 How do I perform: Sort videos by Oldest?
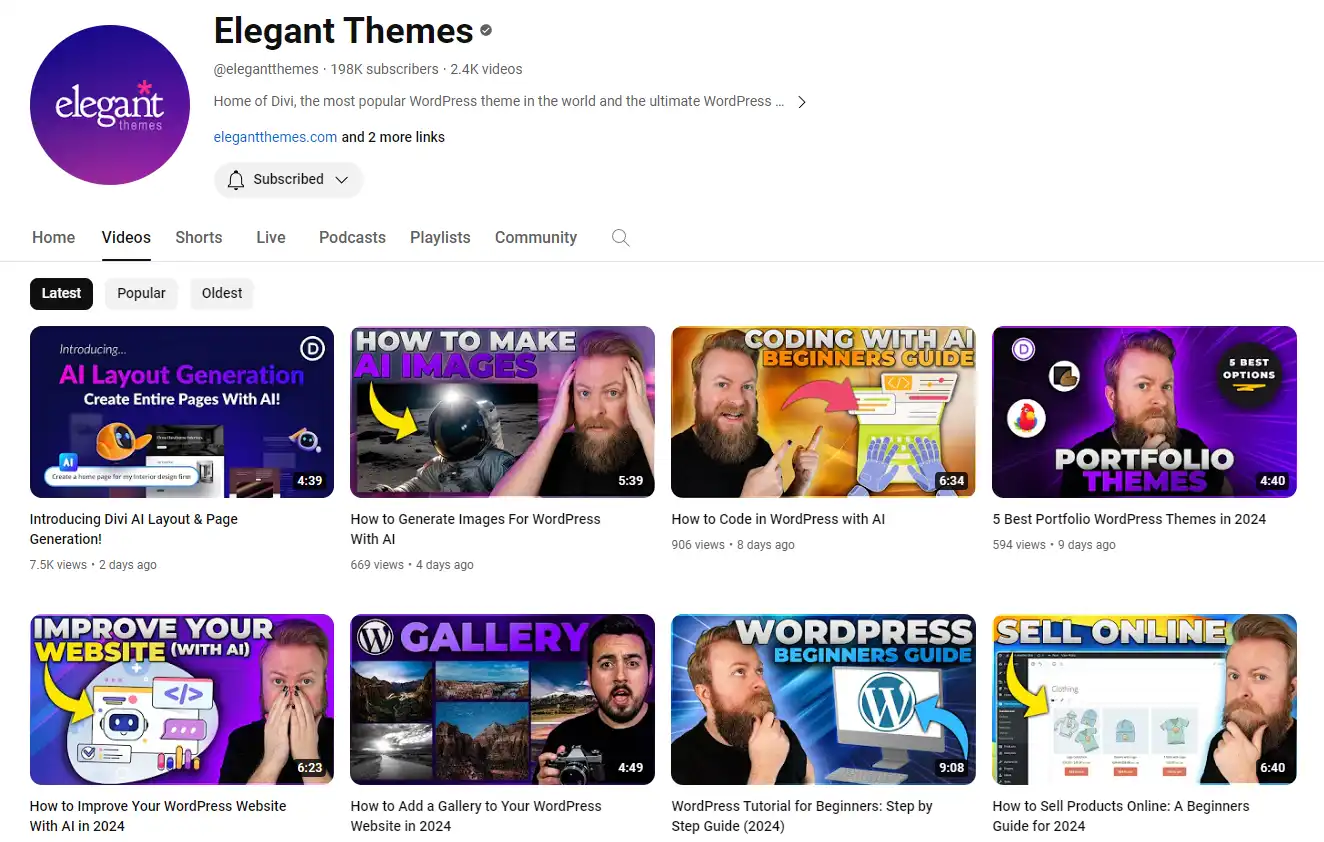click(222, 293)
